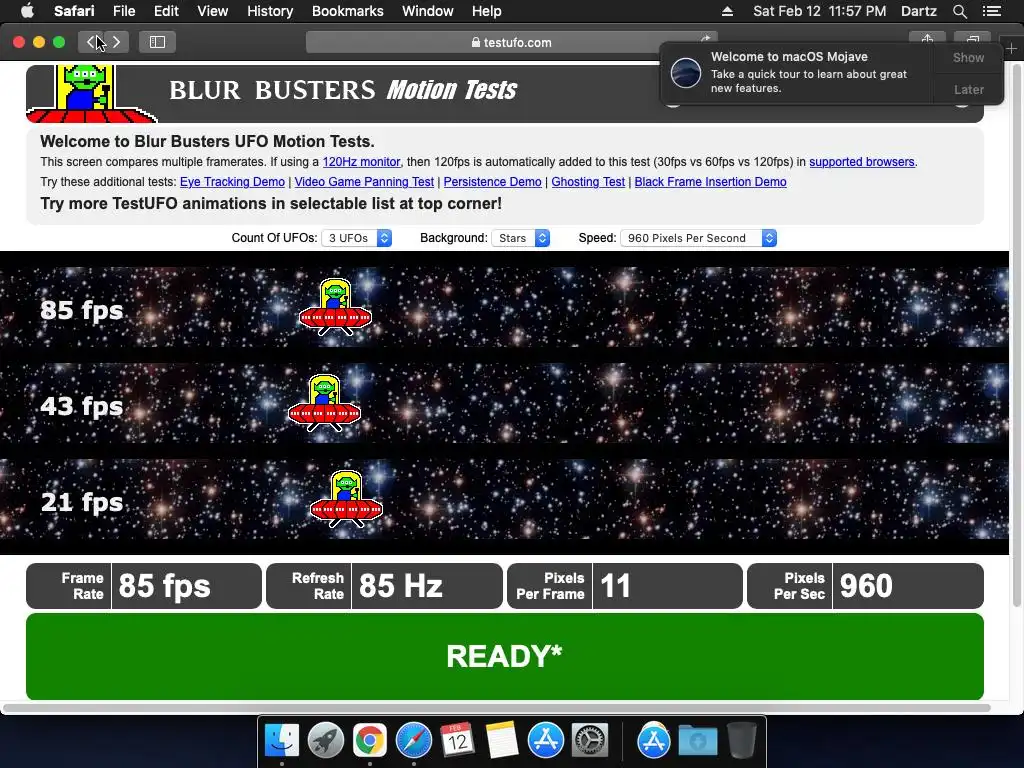Open the Help menu
This screenshot has width=1024, height=768.
(487, 11)
